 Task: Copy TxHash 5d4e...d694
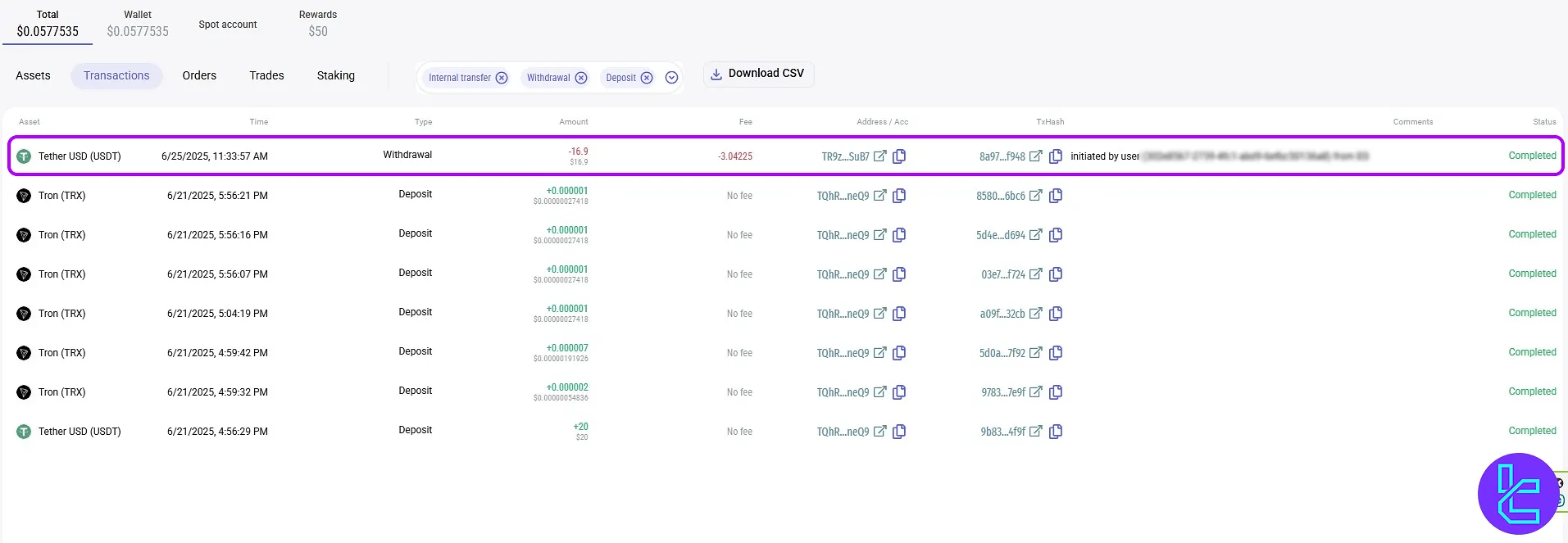[1056, 234]
